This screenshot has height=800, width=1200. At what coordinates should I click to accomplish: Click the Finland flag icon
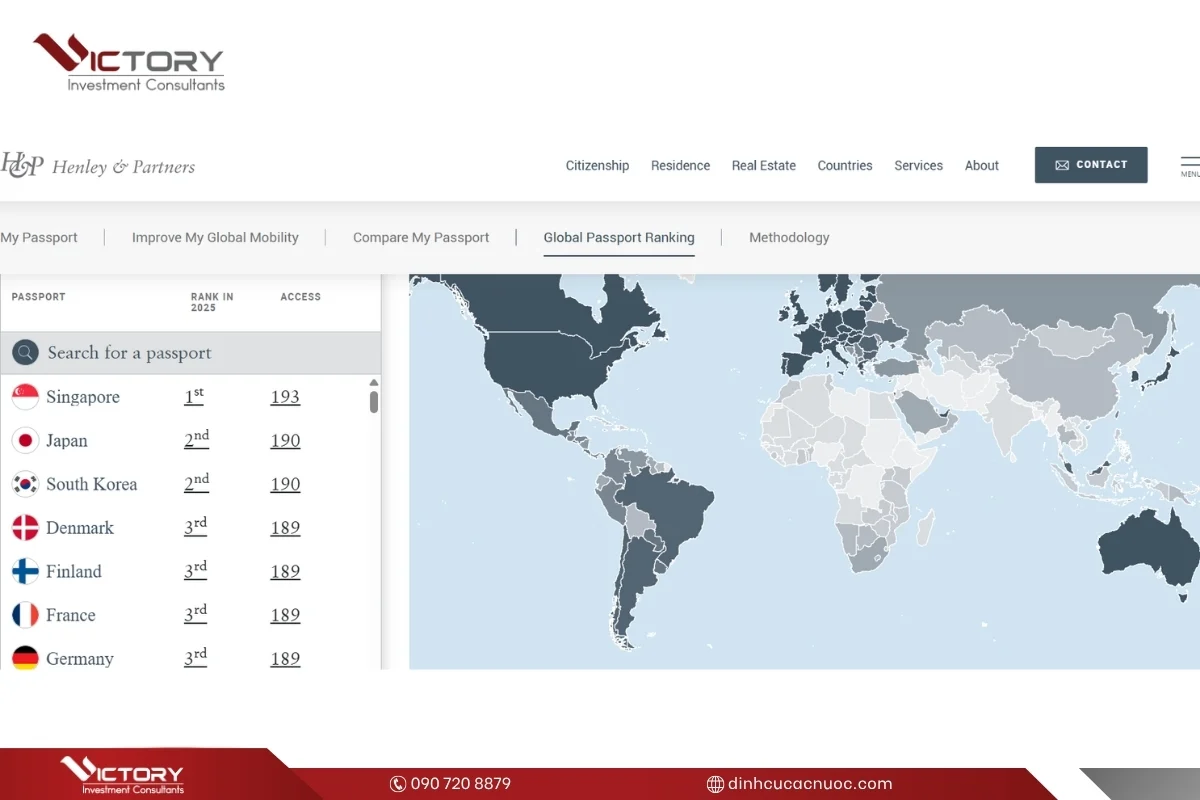pyautogui.click(x=25, y=571)
